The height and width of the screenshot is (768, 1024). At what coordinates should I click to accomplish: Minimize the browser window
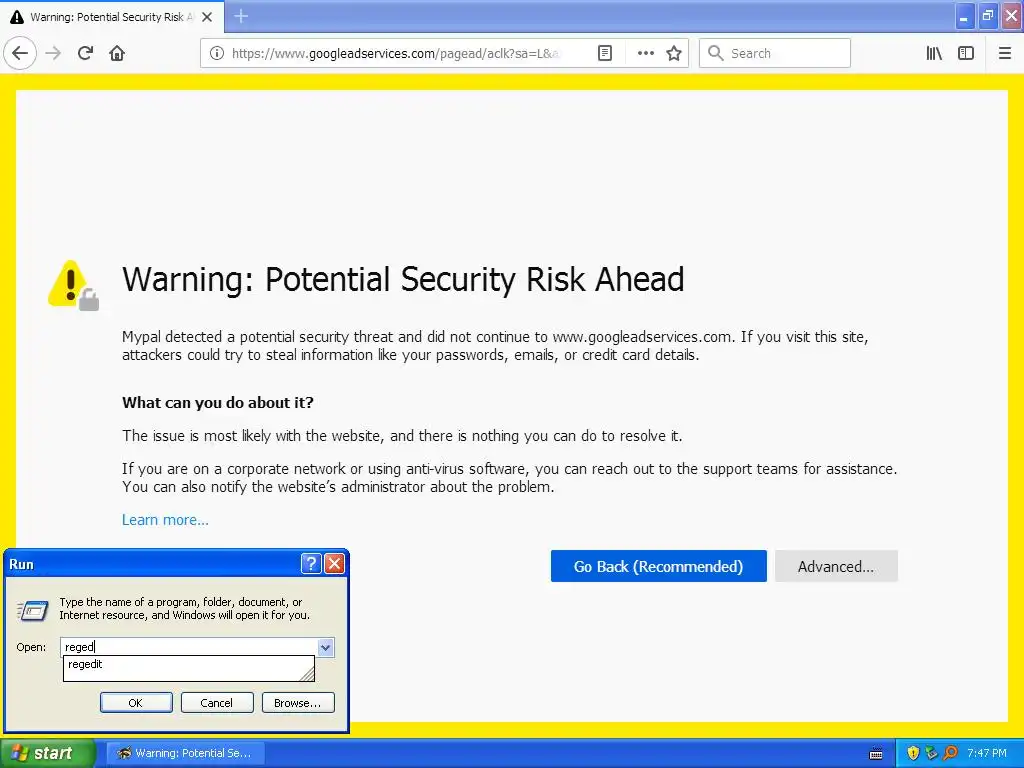pos(964,17)
